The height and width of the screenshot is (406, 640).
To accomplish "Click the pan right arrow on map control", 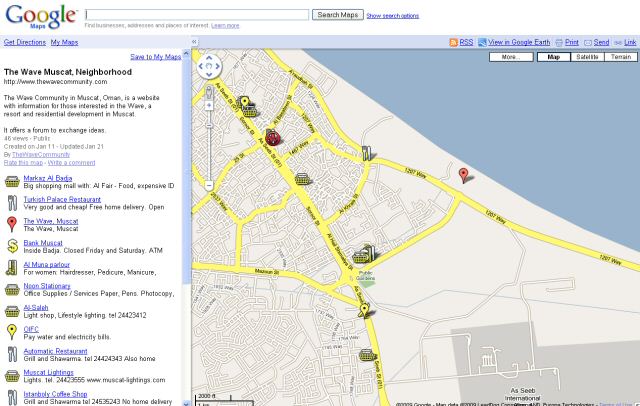I will point(218,66).
